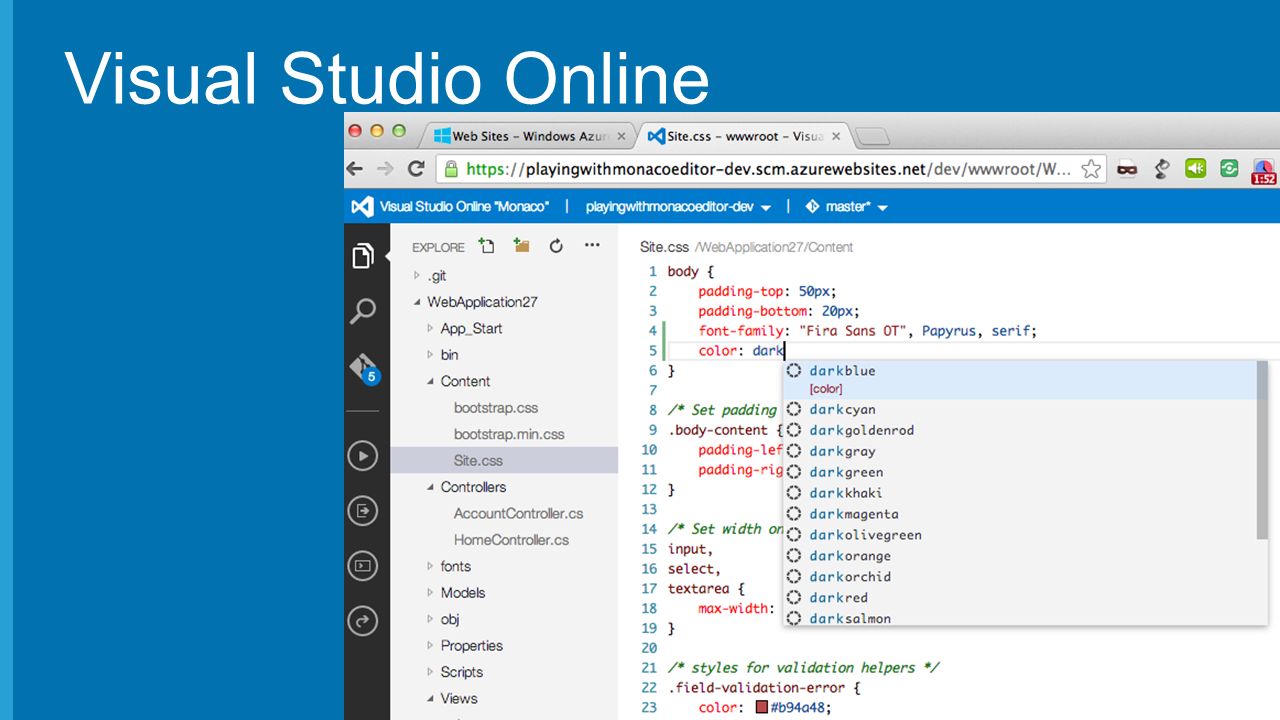Reload the browser page
Viewport: 1280px width, 720px height.
pyautogui.click(x=416, y=169)
